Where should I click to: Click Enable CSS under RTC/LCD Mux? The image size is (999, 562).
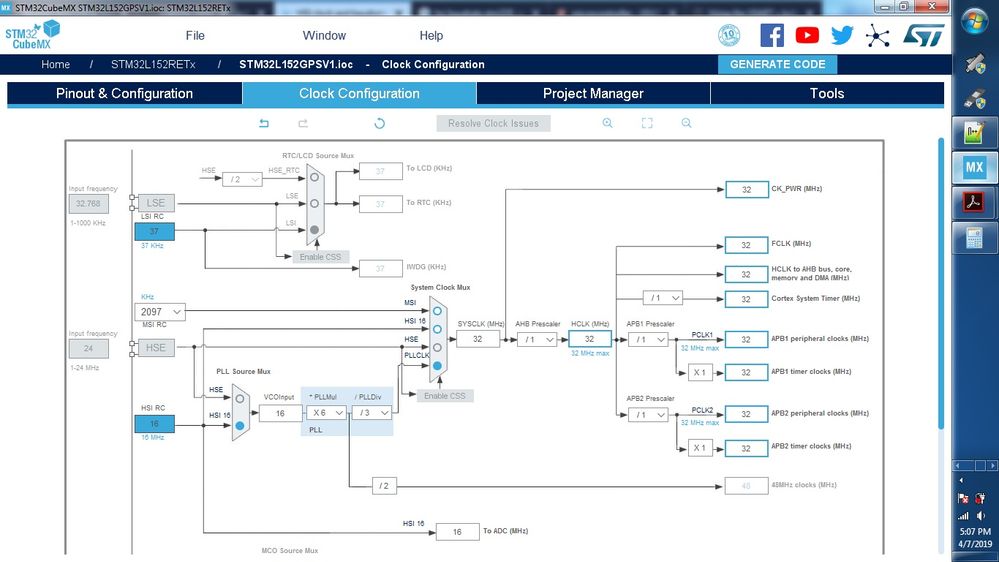tap(320, 257)
